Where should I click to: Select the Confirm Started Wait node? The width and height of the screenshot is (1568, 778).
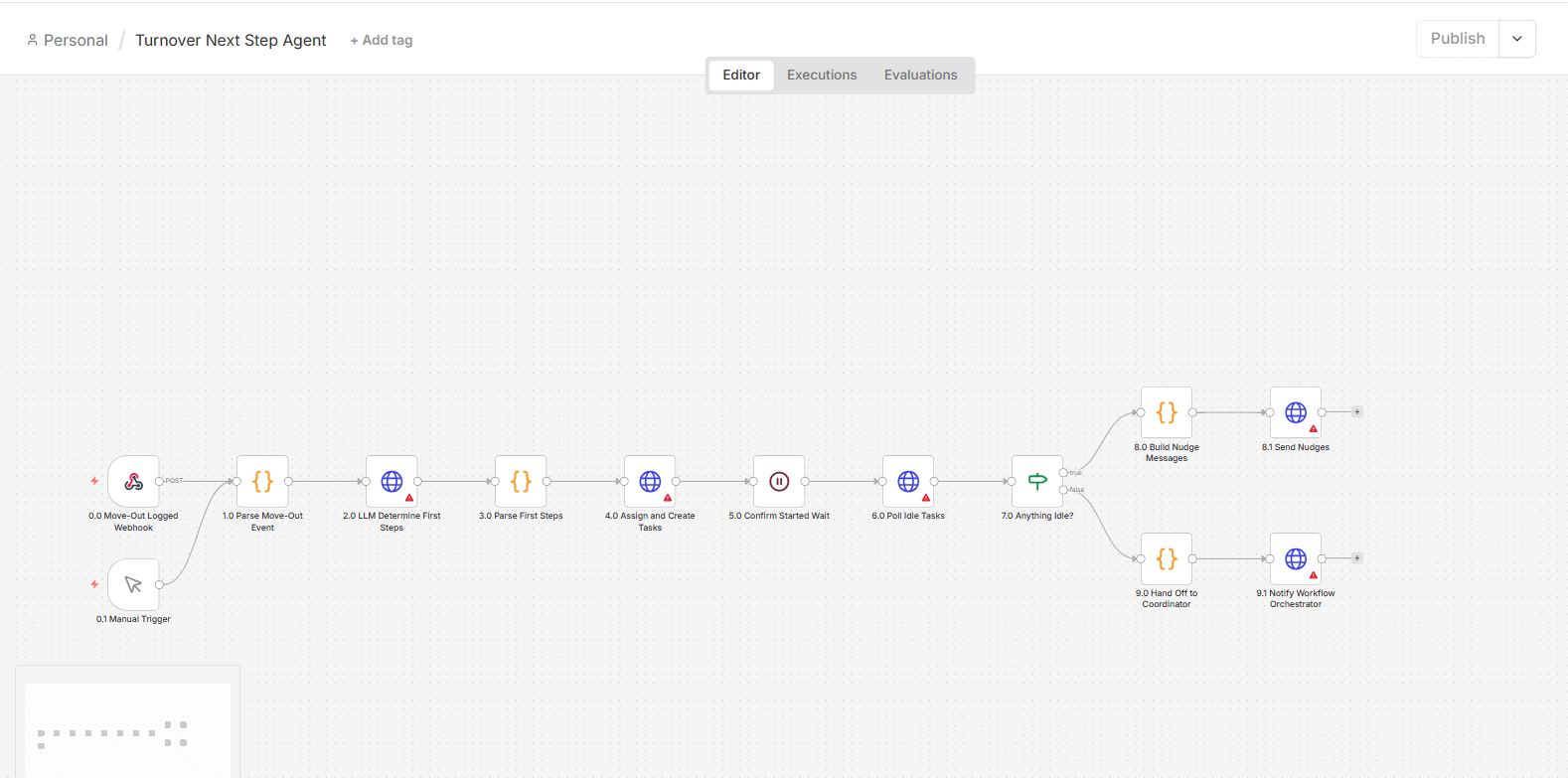pos(779,481)
